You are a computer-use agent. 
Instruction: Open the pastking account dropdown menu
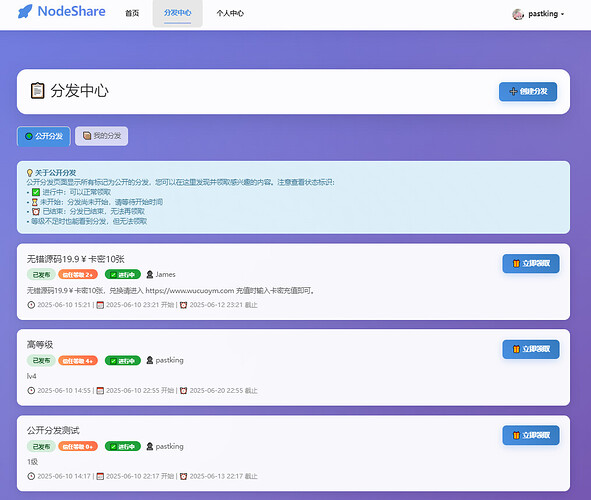point(538,14)
